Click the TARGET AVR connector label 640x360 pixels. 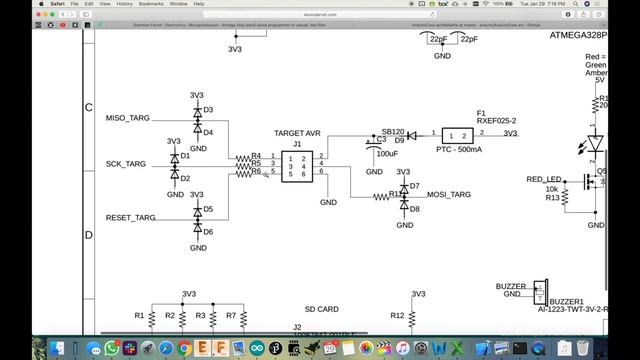(x=297, y=133)
